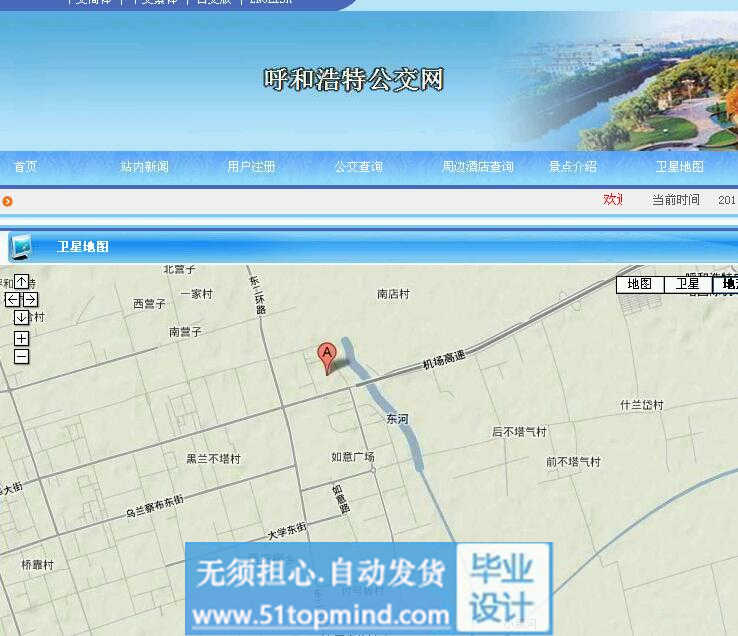Click the 卫星地图 section heading
Screen dimensions: 738x636
83,247
